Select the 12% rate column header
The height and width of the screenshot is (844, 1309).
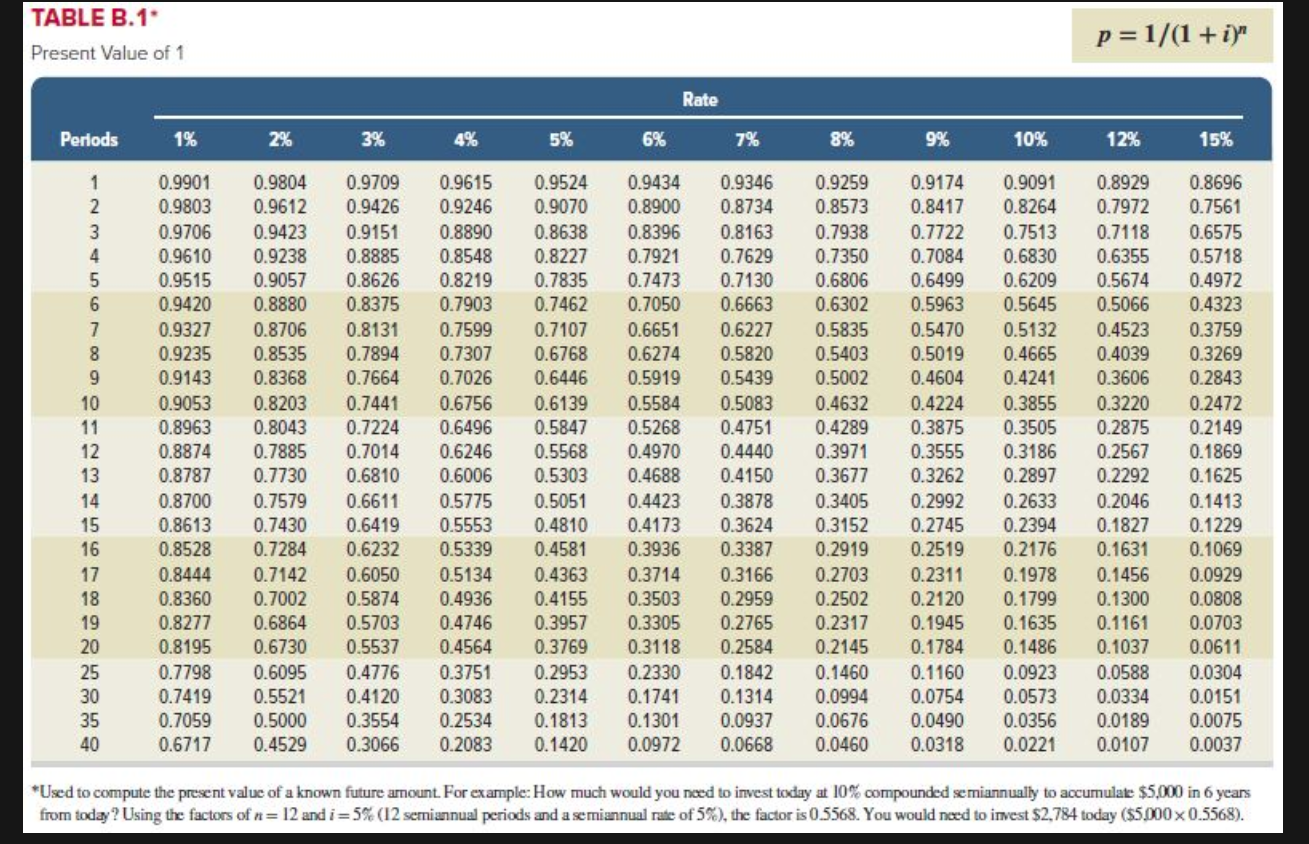1123,140
